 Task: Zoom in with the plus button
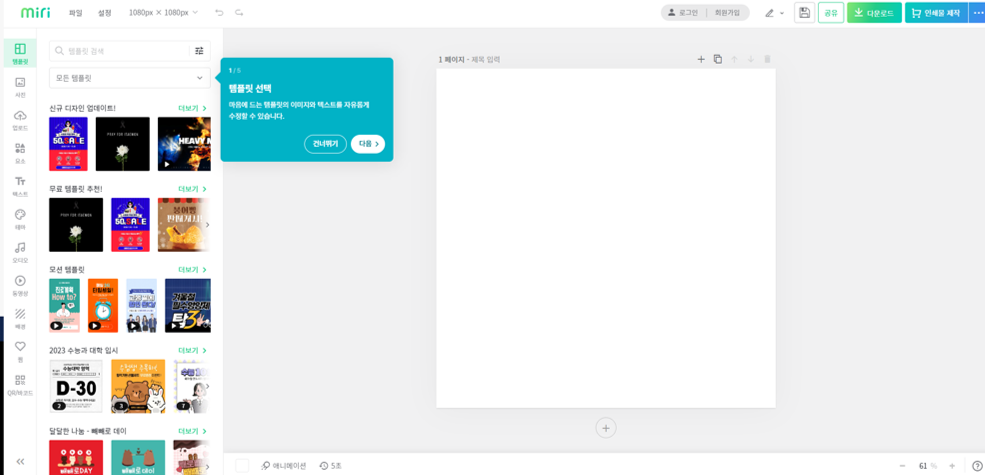tap(952, 466)
